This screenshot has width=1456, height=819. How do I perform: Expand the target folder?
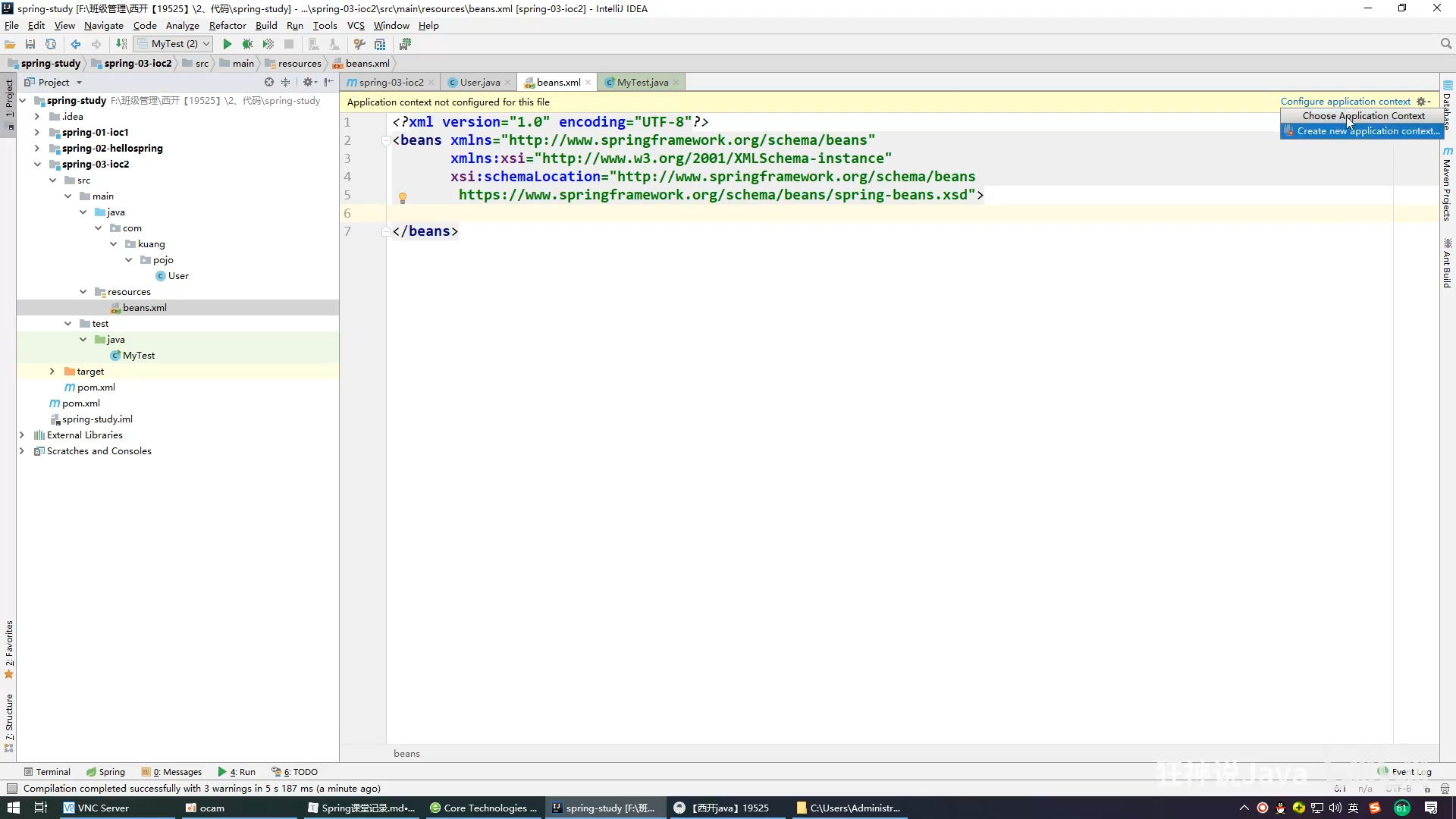[52, 372]
